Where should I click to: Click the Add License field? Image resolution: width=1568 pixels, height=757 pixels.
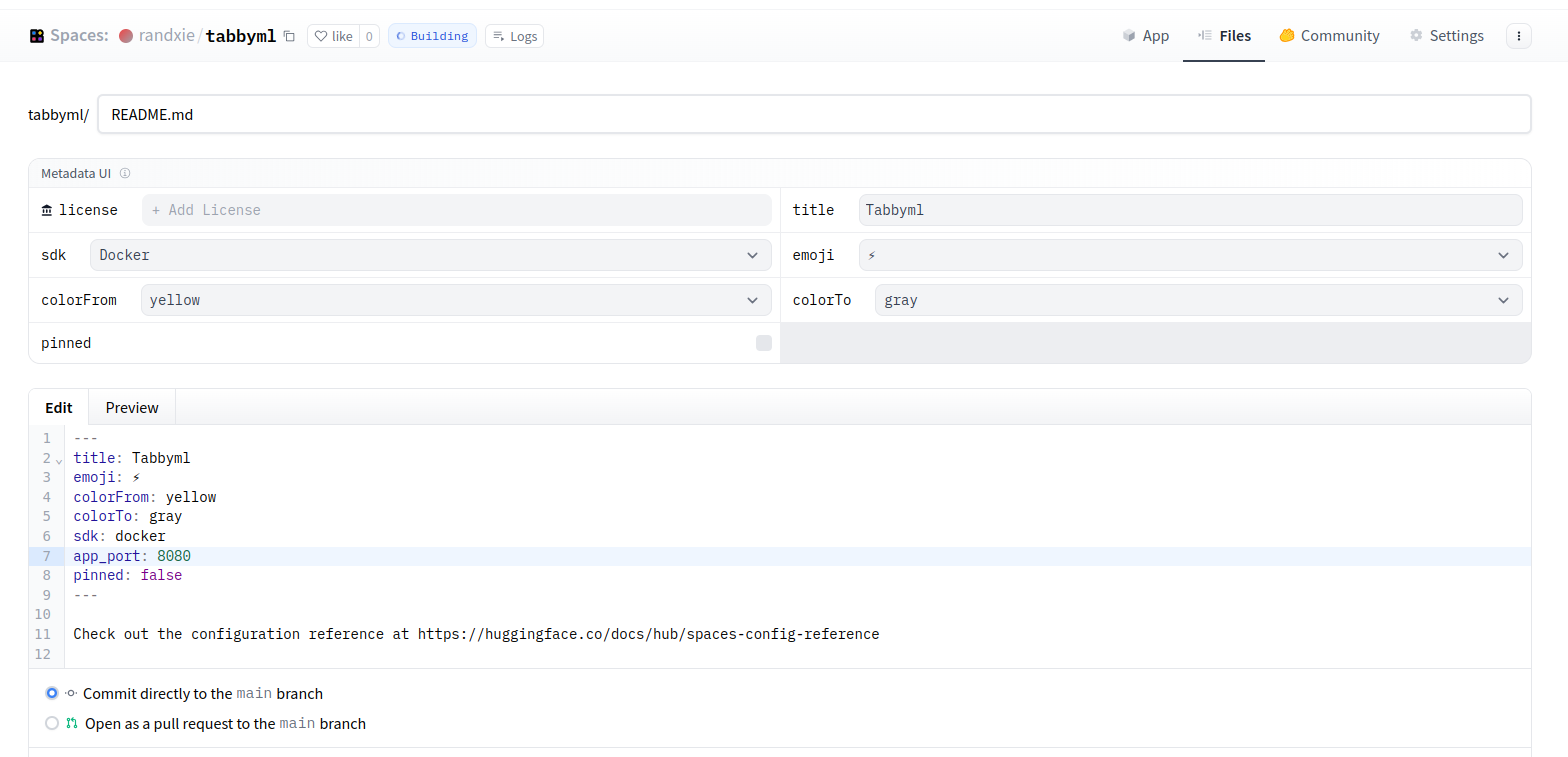click(456, 210)
